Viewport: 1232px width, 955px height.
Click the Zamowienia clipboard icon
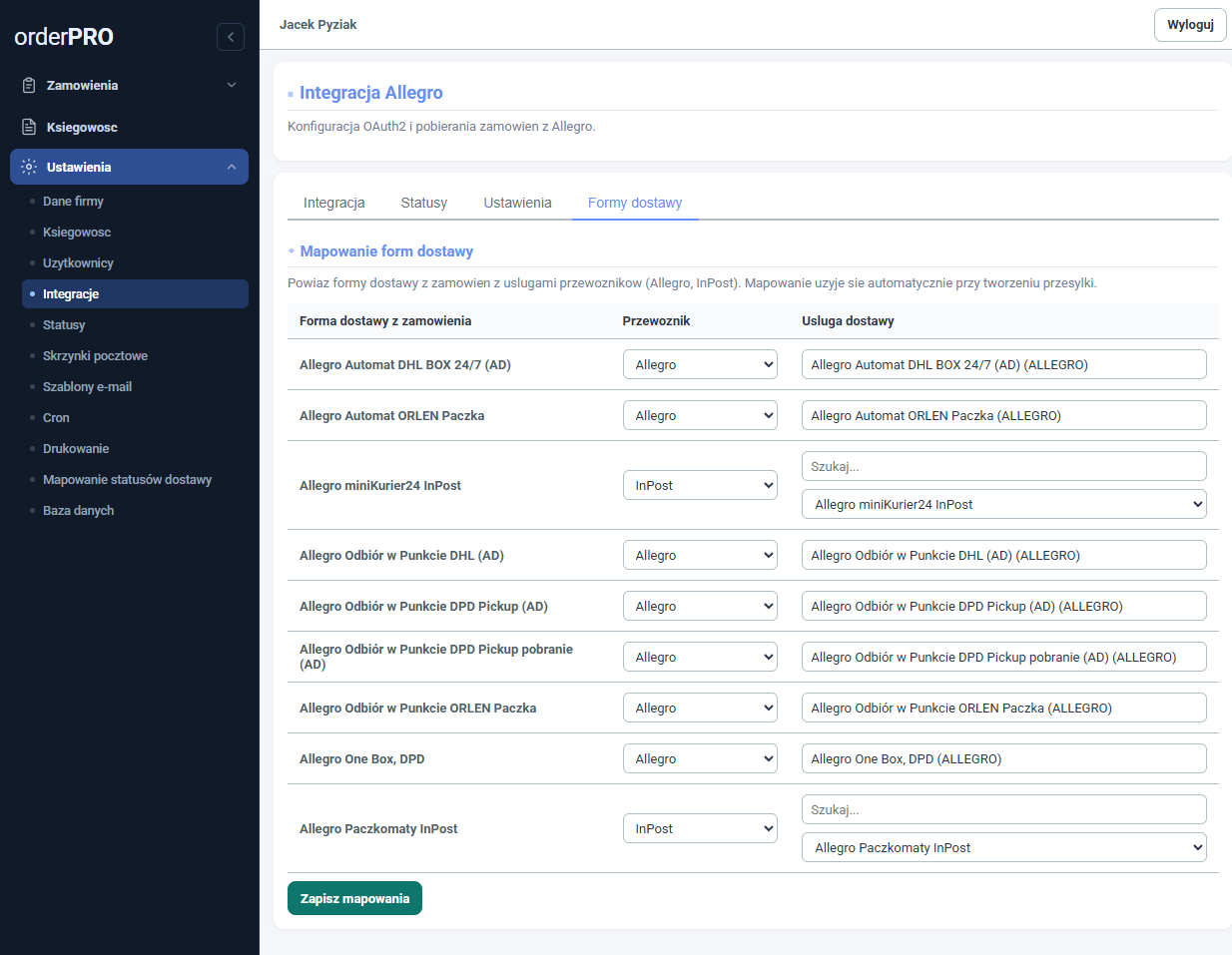pos(29,86)
